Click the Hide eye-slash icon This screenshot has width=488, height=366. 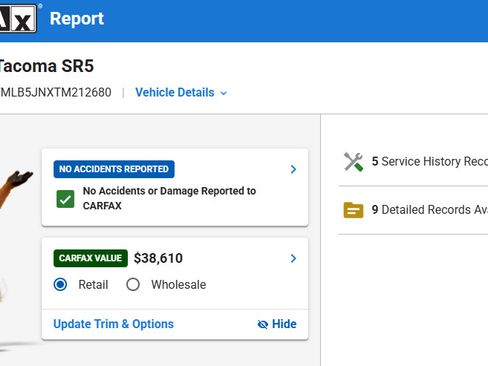tap(263, 324)
